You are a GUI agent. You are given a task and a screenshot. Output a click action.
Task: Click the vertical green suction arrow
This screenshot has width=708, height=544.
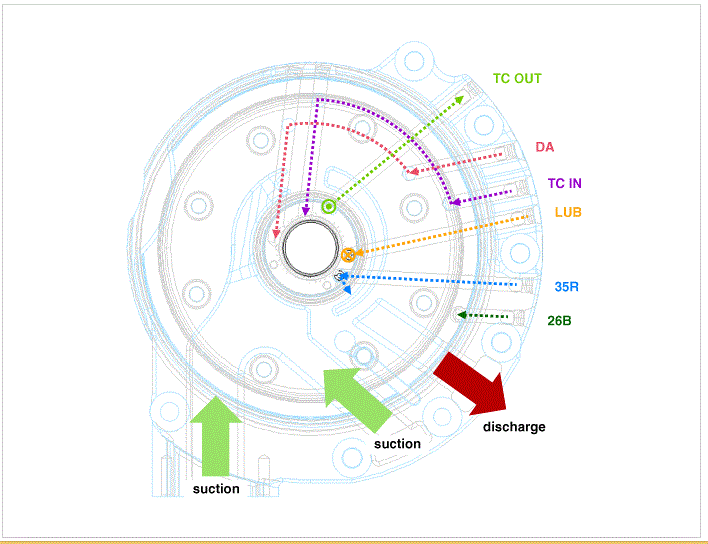(x=216, y=436)
